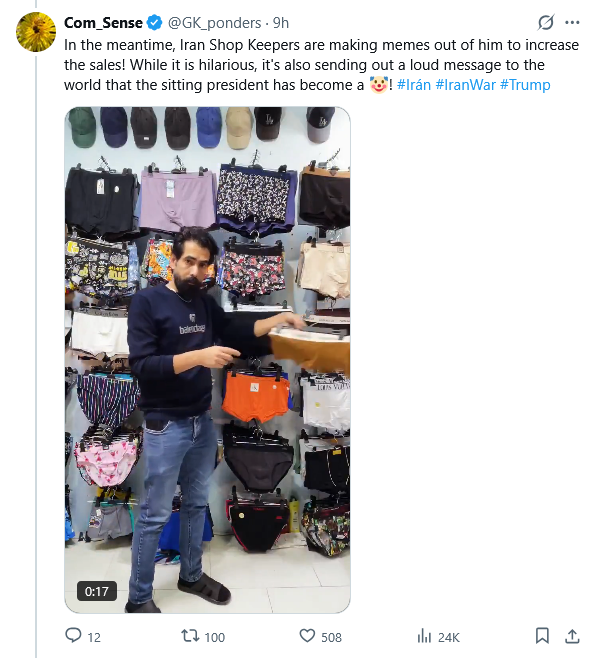Click the 100 reposts count

tap(214, 637)
